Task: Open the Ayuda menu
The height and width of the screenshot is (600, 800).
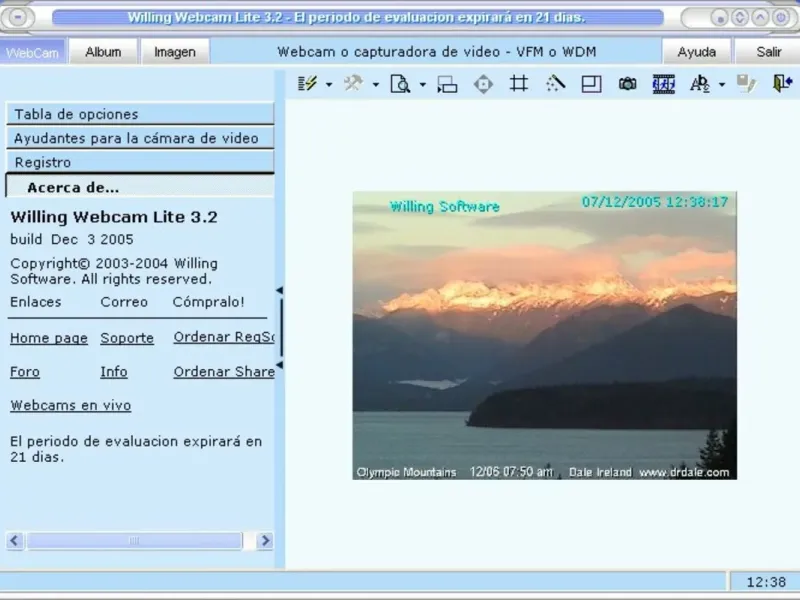Action: click(x=697, y=52)
